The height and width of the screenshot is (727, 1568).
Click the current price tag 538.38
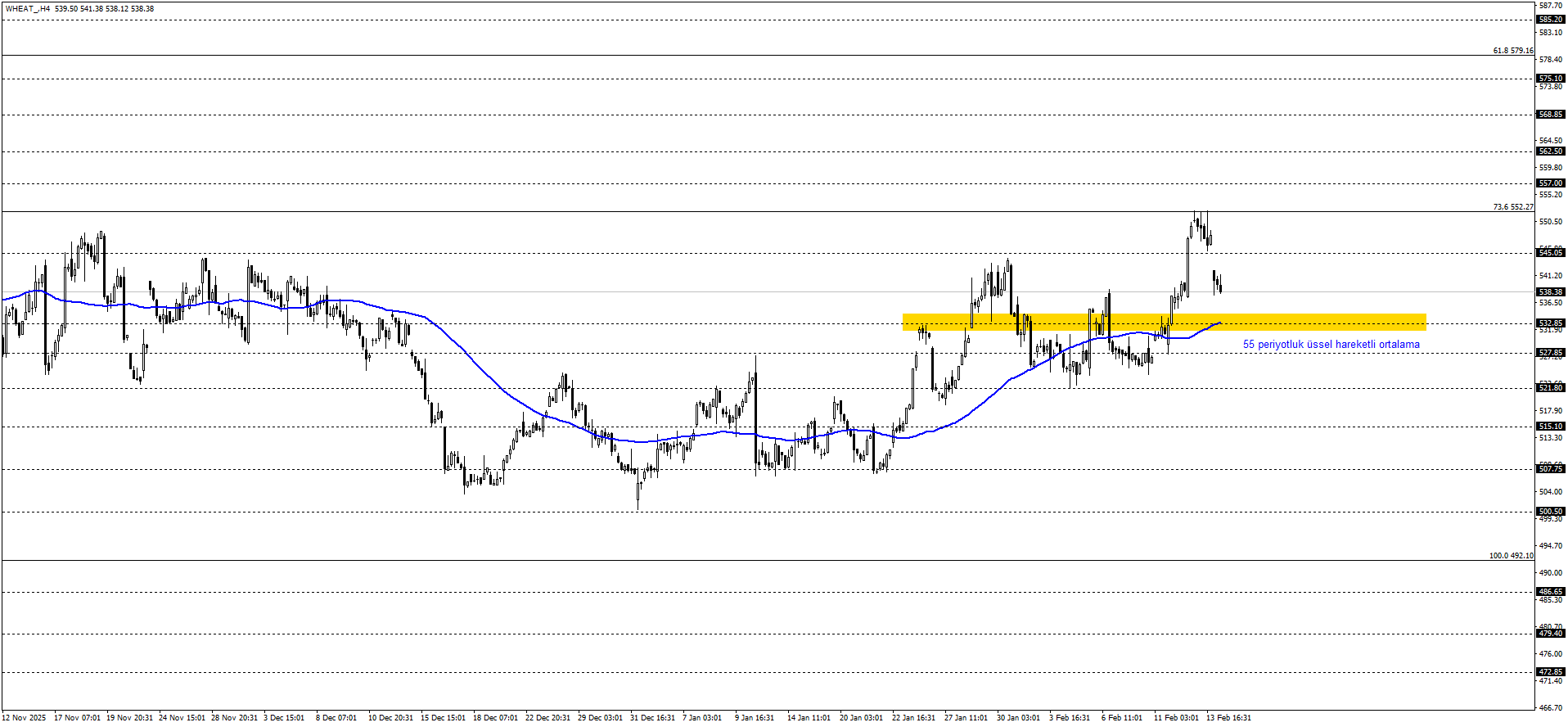pyautogui.click(x=1551, y=291)
